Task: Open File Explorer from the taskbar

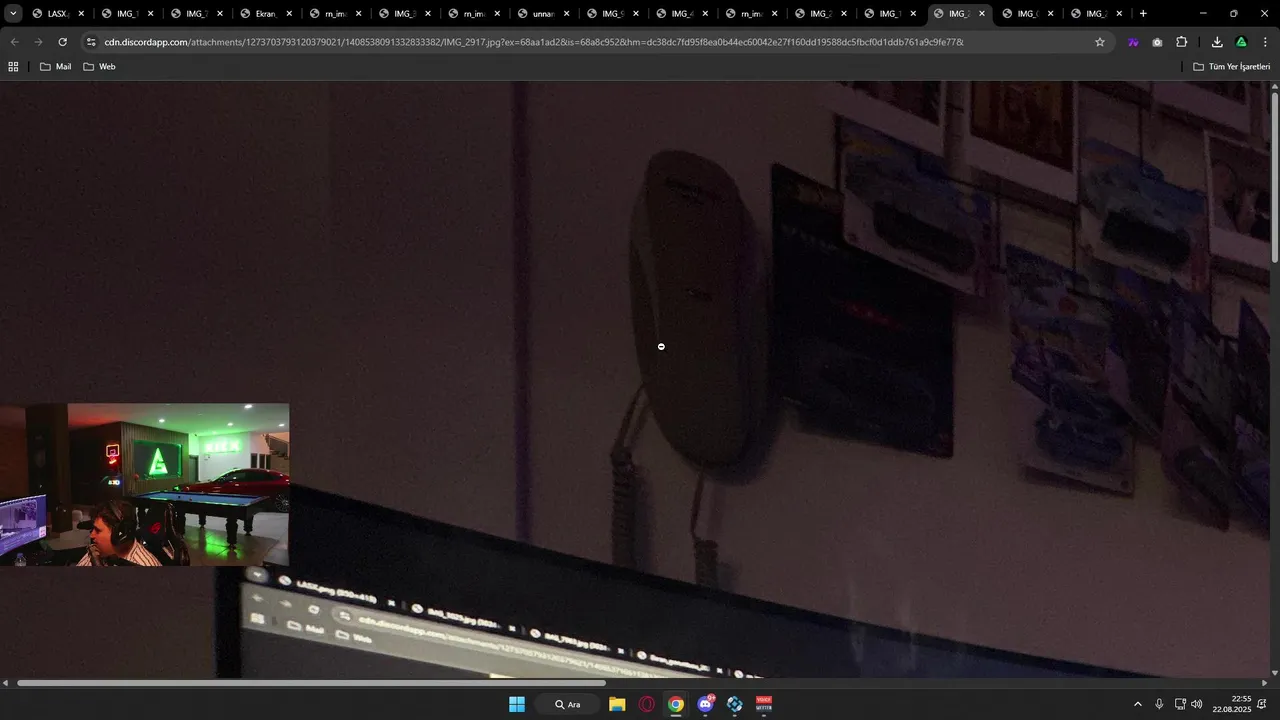Action: 617,704
